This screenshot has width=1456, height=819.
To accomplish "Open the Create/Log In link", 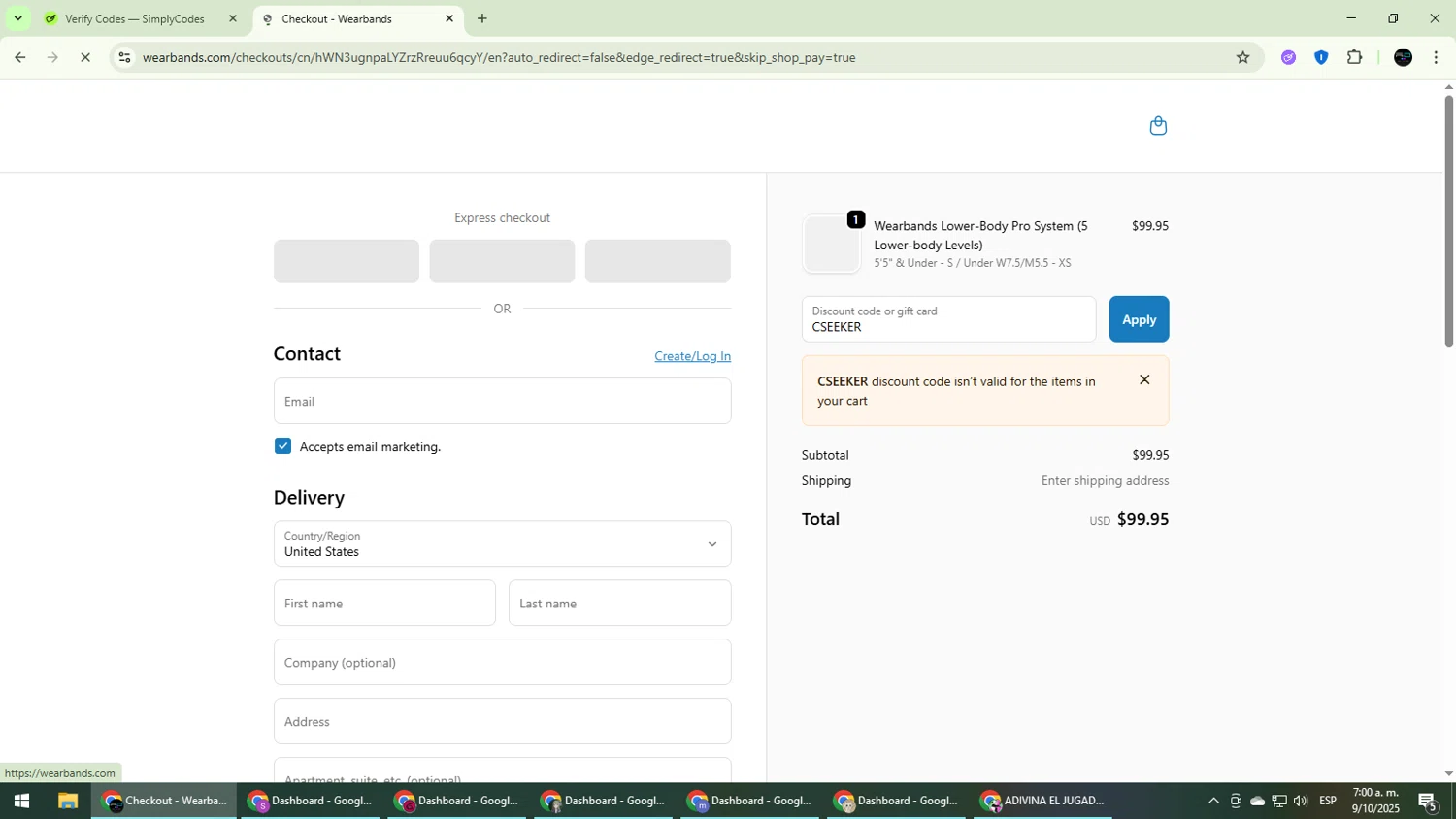I will (692, 356).
